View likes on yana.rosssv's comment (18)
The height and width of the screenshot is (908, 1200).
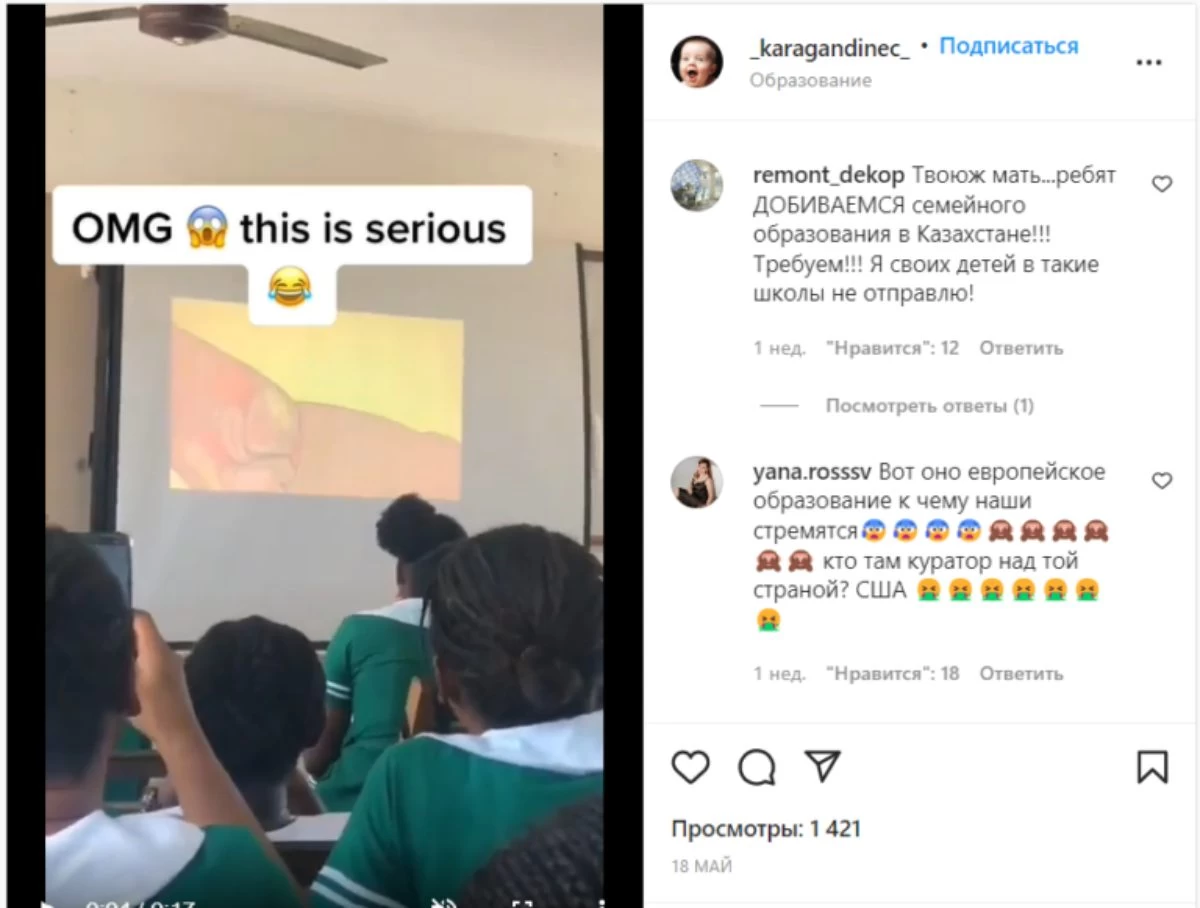coord(893,674)
